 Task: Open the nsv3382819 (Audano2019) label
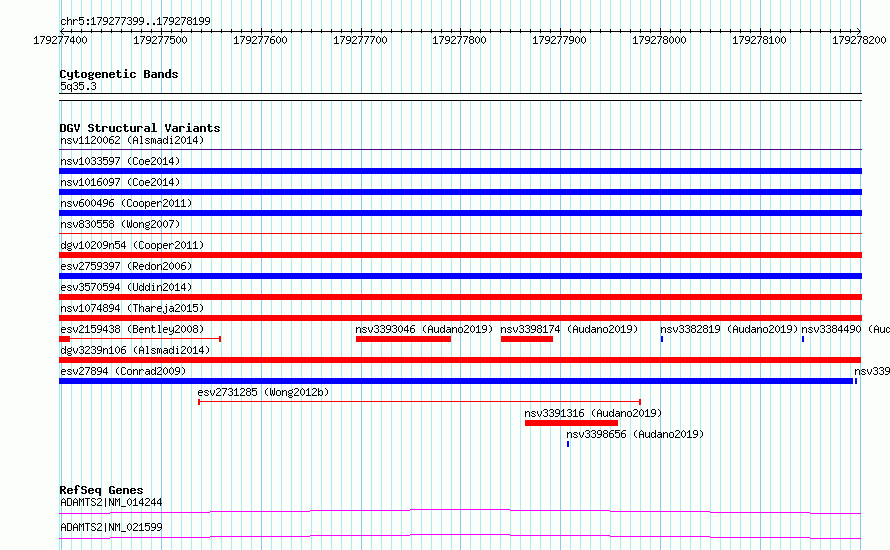[x=729, y=329]
